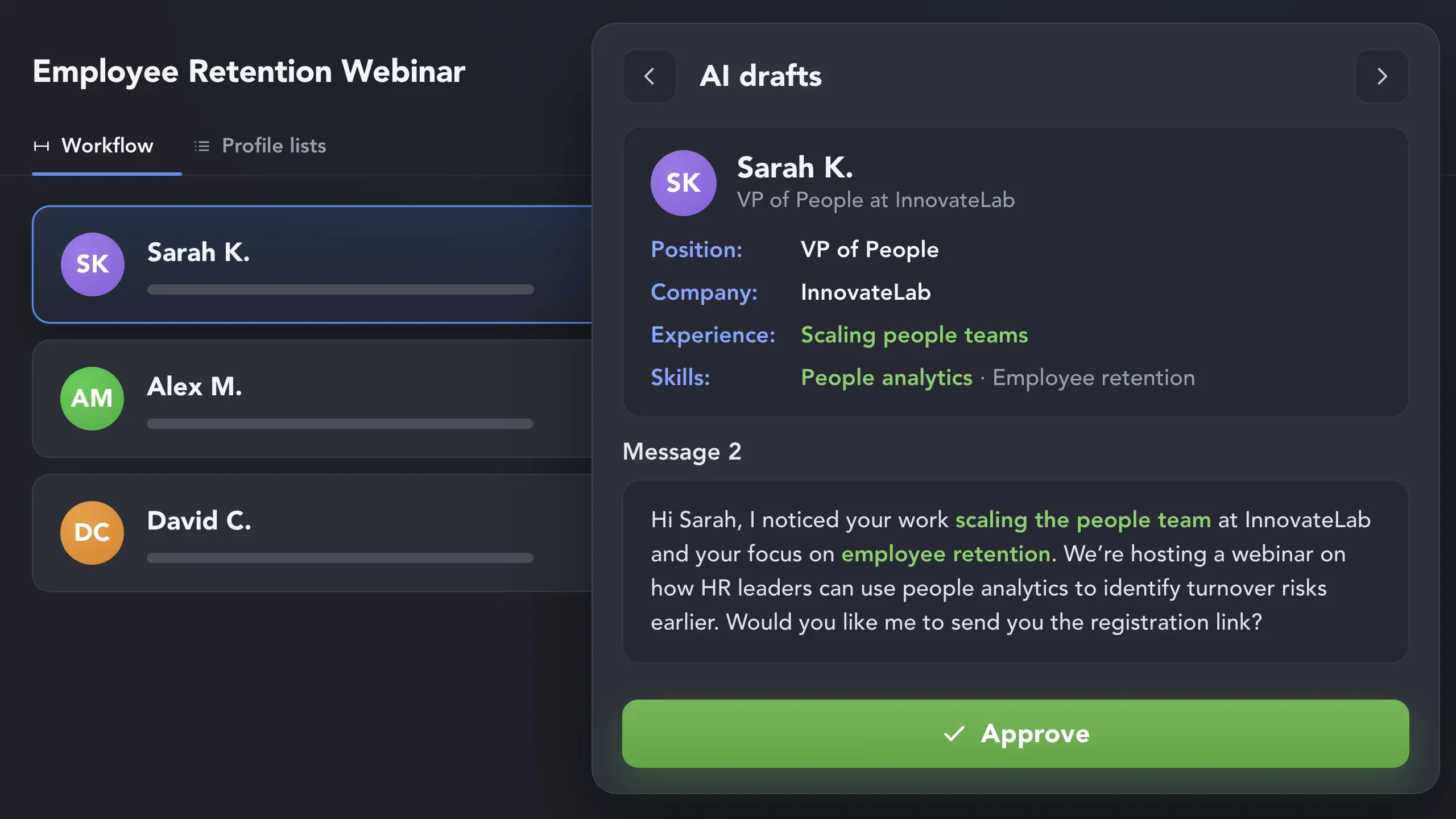Click the SK avatar in AI drafts panel
1456x819 pixels.
pyautogui.click(x=683, y=183)
